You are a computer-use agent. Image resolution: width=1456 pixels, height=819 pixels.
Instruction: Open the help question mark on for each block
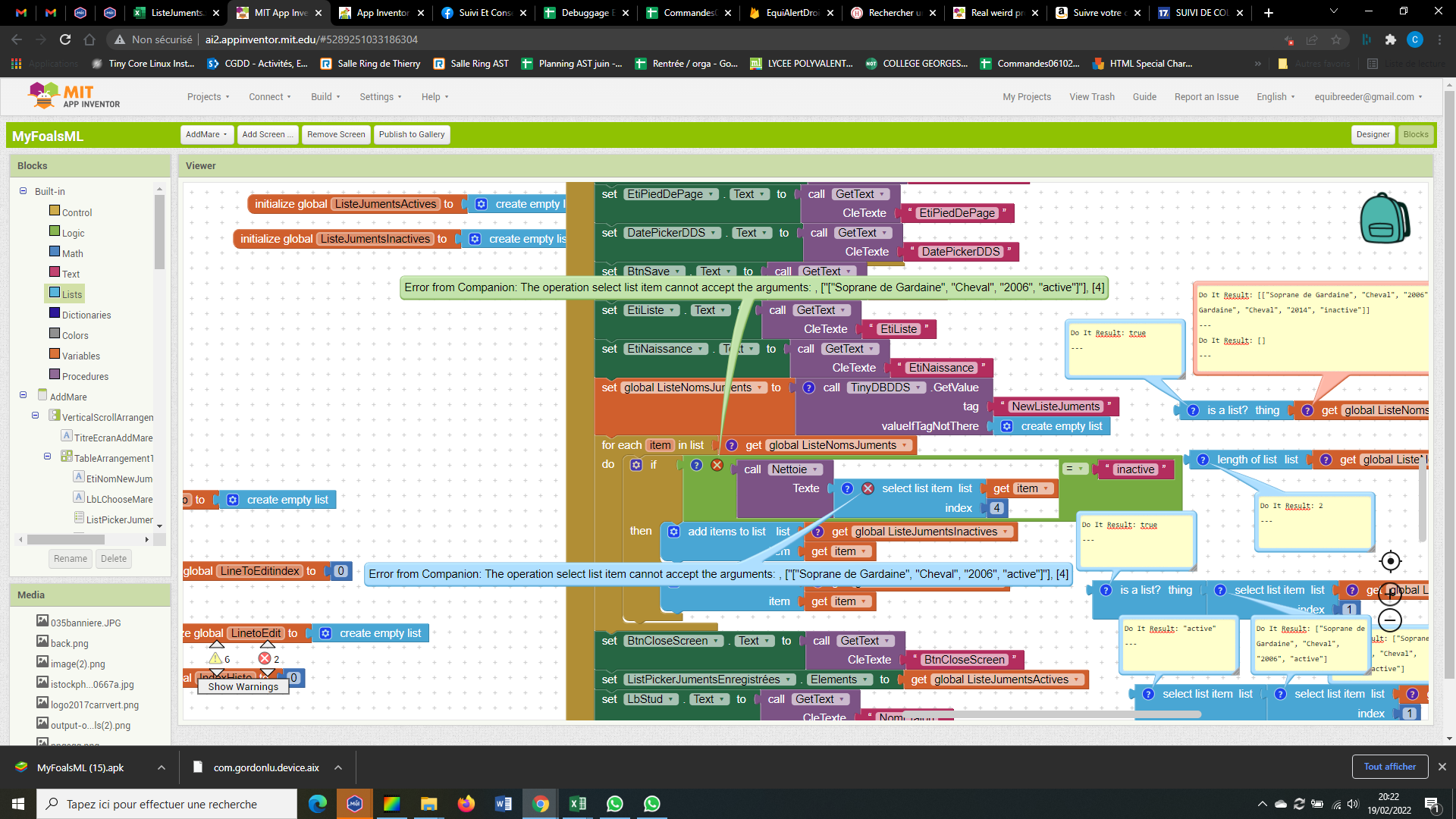[x=732, y=445]
